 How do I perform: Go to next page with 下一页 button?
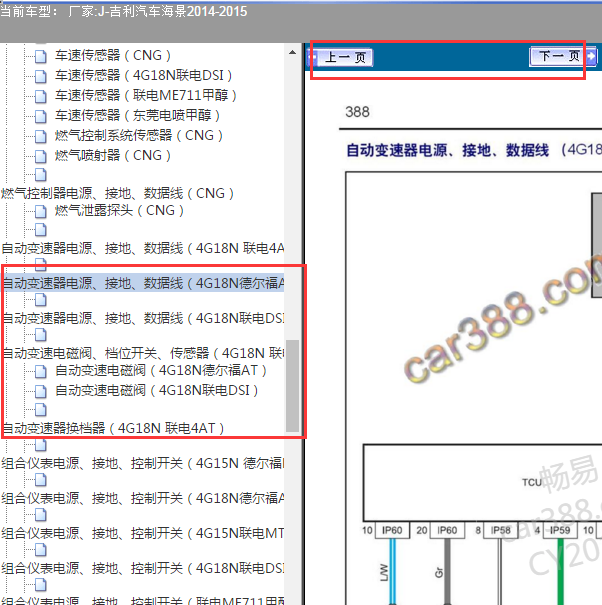563,56
